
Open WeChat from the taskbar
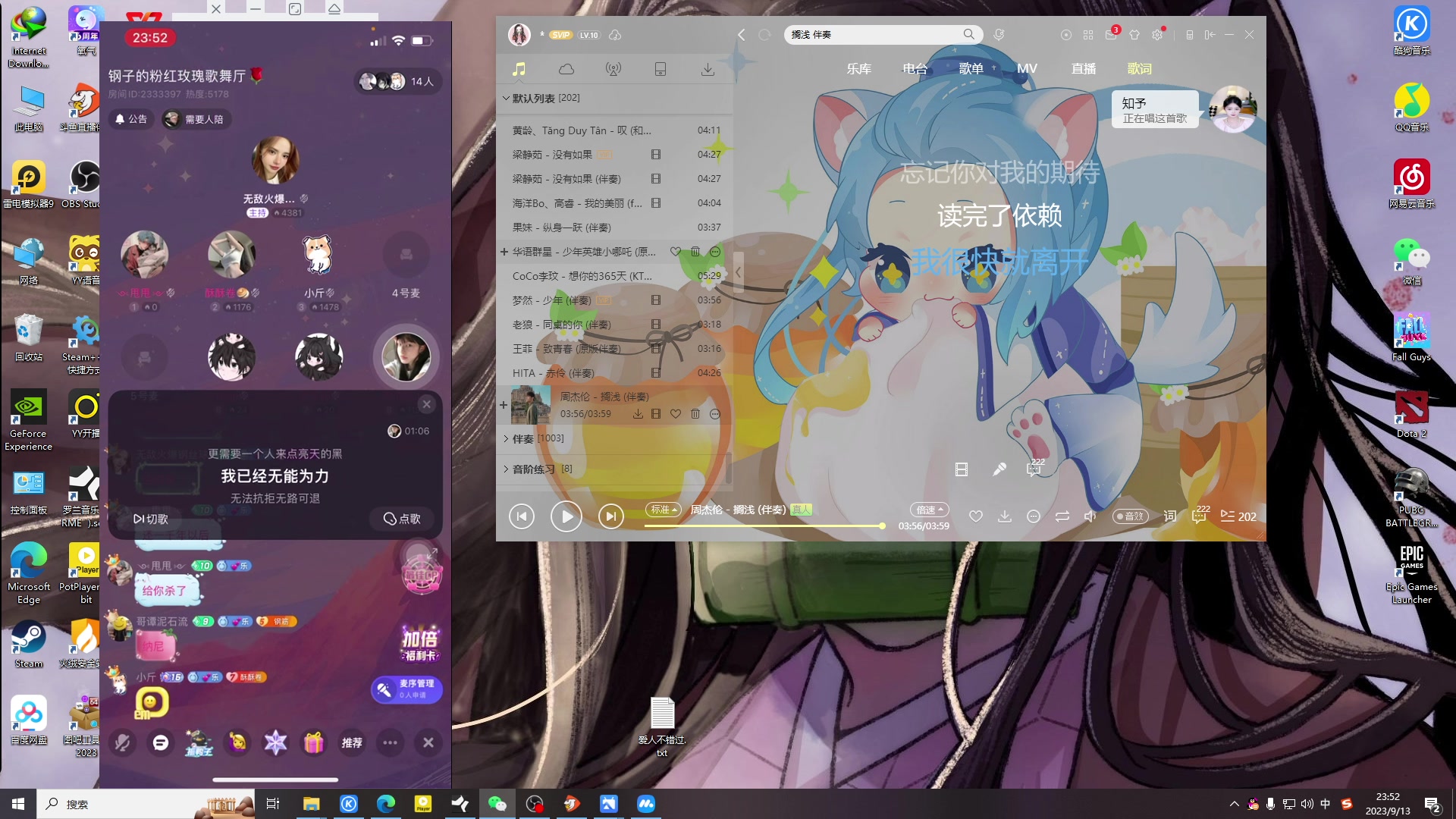click(497, 804)
